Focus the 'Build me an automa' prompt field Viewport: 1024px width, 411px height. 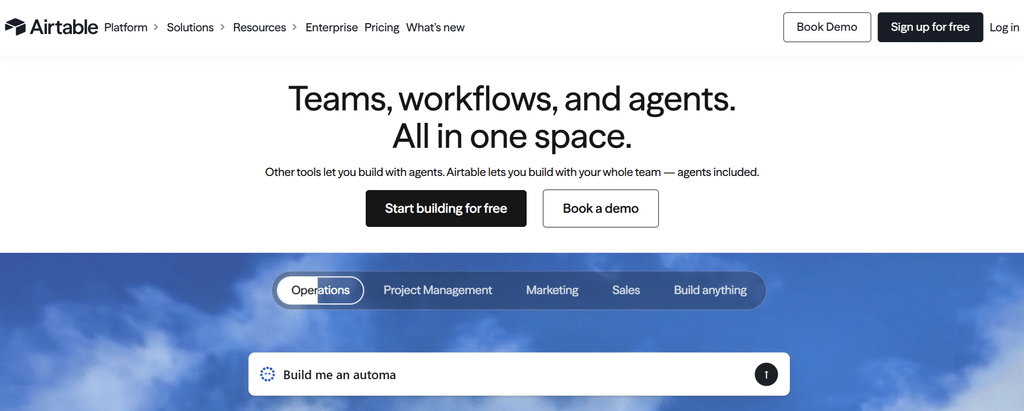pos(519,374)
